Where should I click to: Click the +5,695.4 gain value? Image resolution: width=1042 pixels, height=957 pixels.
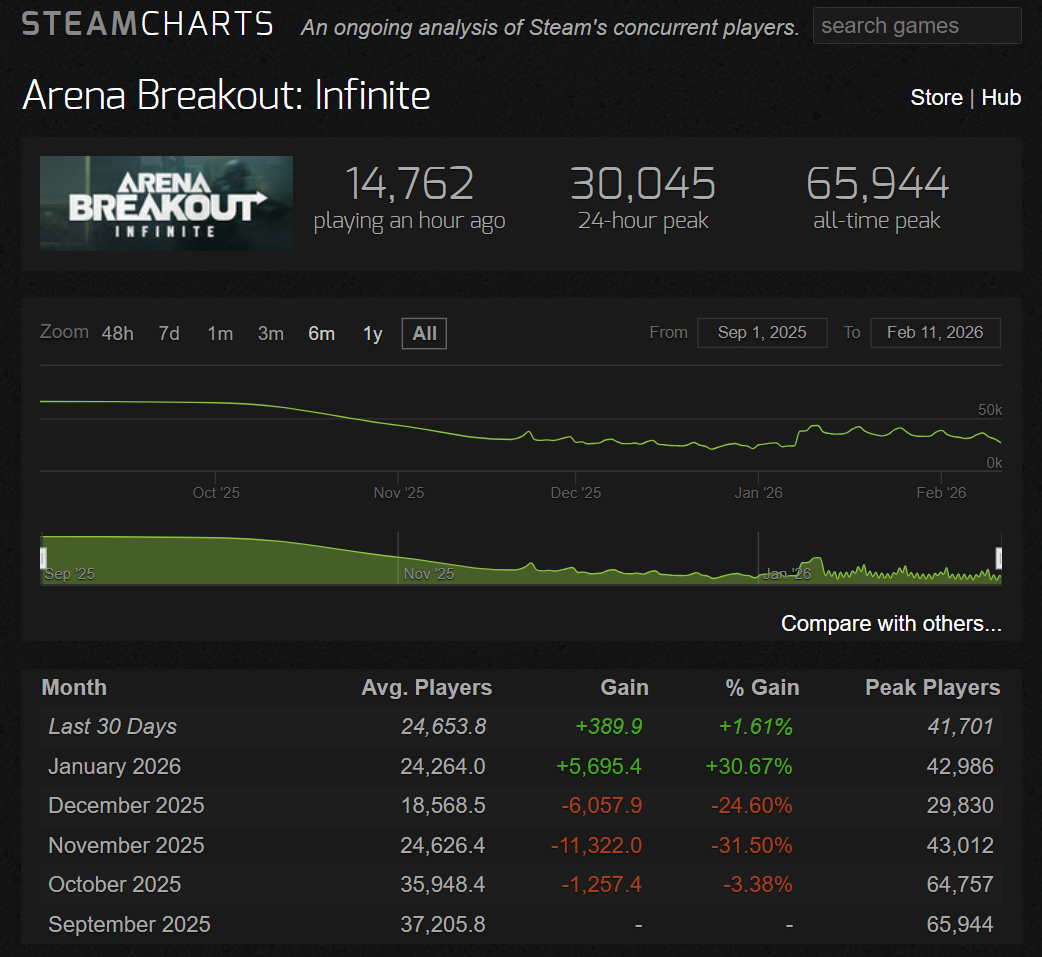click(x=599, y=766)
